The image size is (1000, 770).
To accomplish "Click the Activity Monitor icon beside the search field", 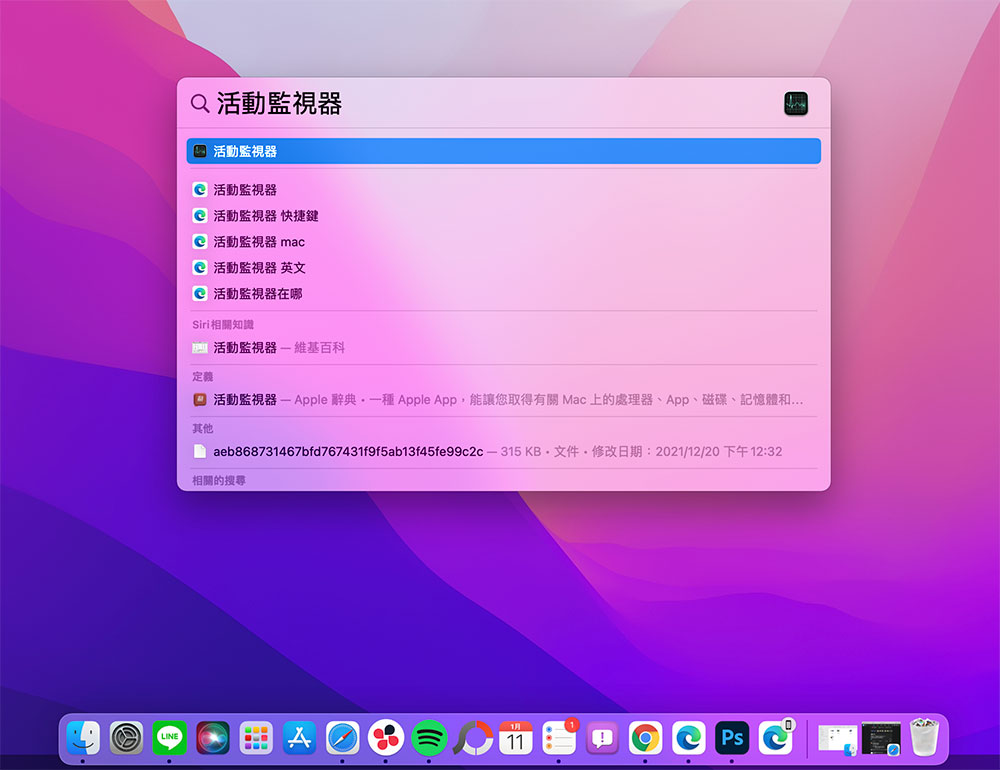I will point(795,103).
